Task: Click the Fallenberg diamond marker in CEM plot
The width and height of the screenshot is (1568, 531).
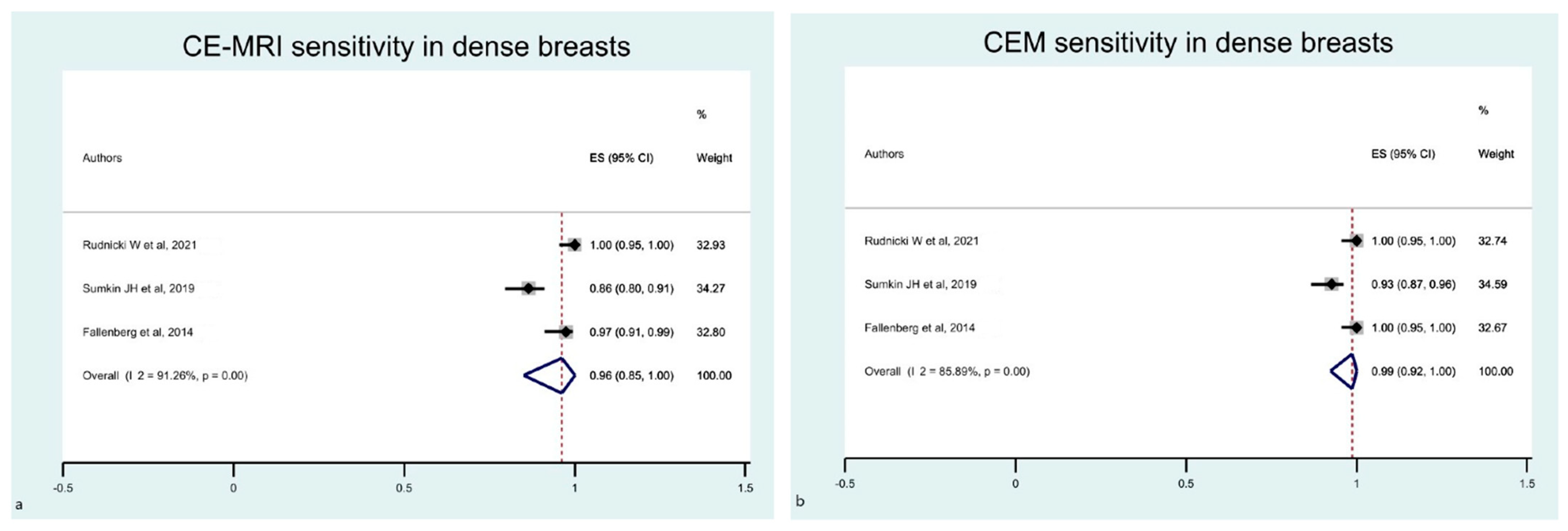Action: pos(1356,328)
